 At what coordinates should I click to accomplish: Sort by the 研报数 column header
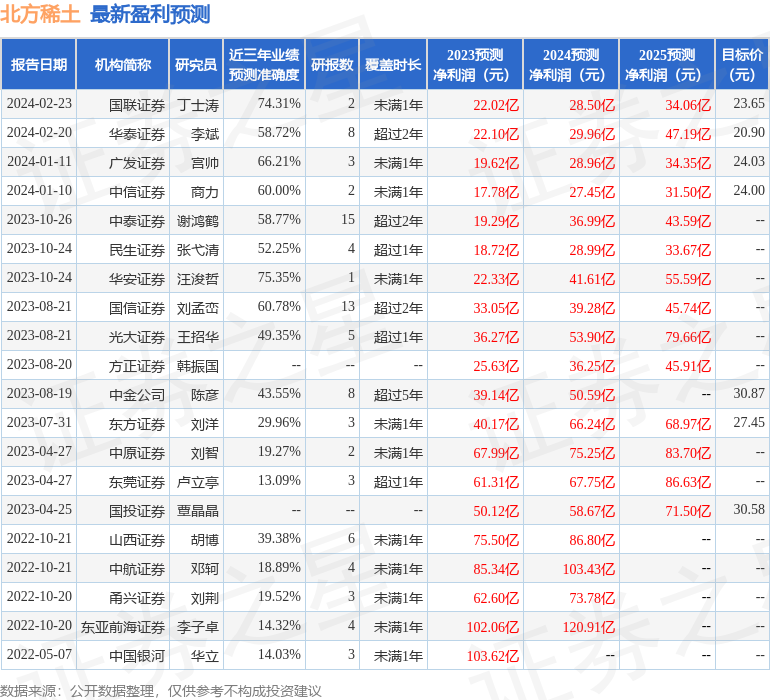point(332,65)
